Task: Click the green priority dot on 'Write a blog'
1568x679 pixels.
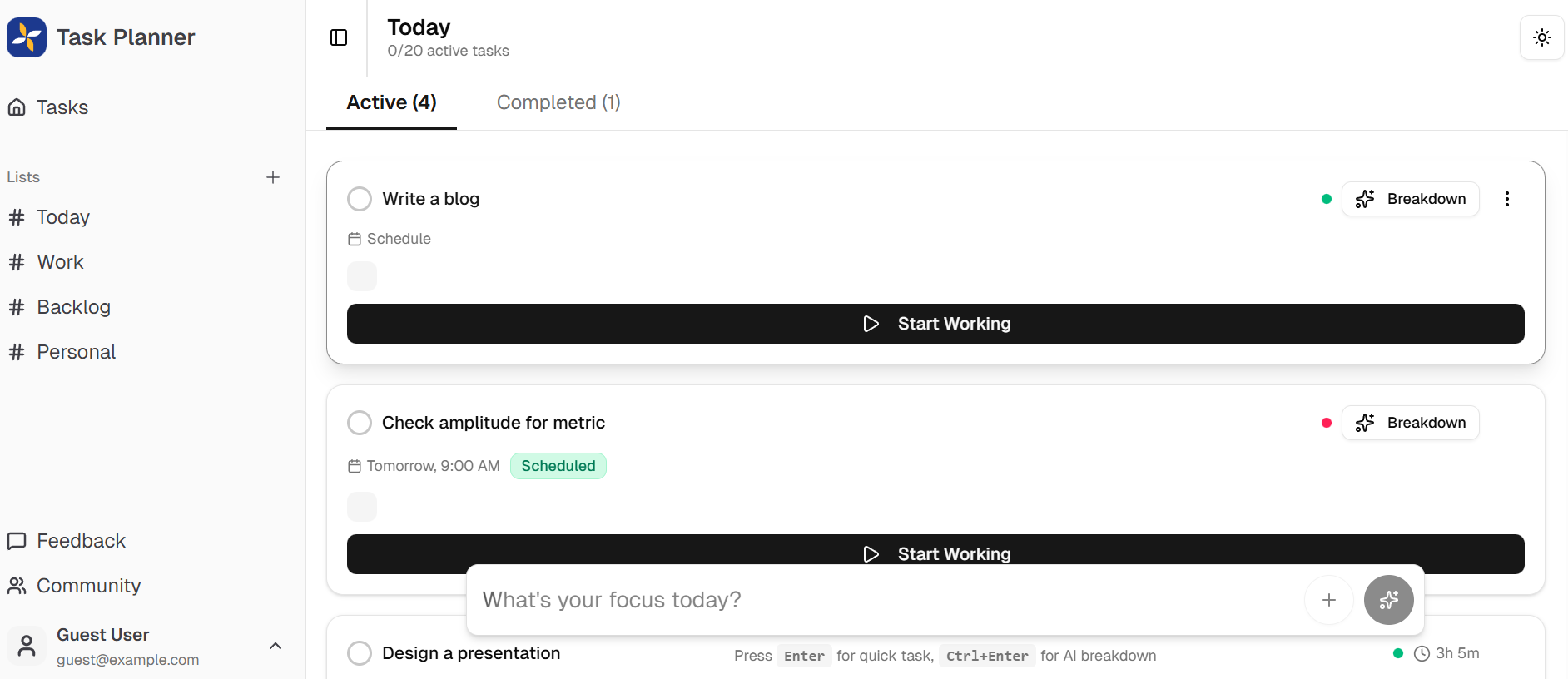Action: click(1327, 199)
